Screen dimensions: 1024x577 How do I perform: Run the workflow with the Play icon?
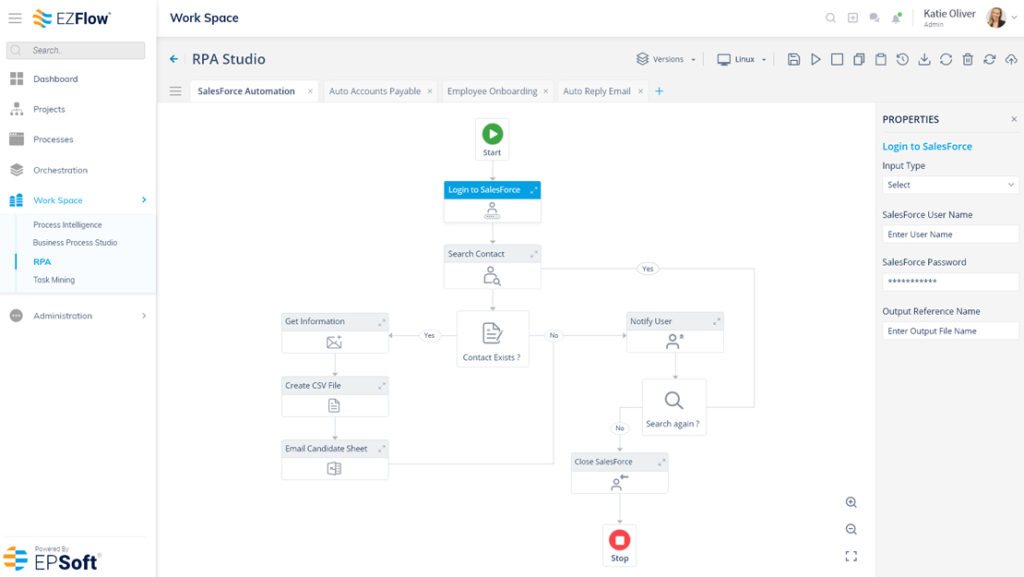pyautogui.click(x=815, y=59)
